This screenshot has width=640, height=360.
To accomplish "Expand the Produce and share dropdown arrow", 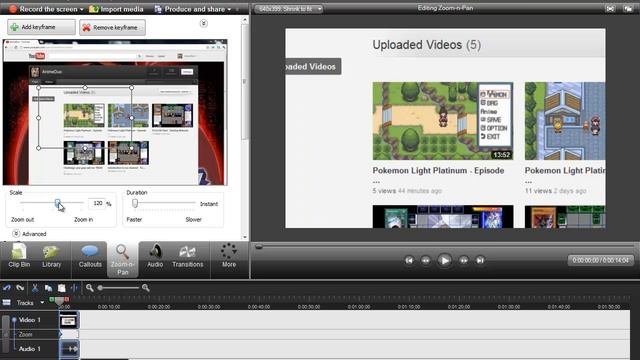I will [229, 9].
